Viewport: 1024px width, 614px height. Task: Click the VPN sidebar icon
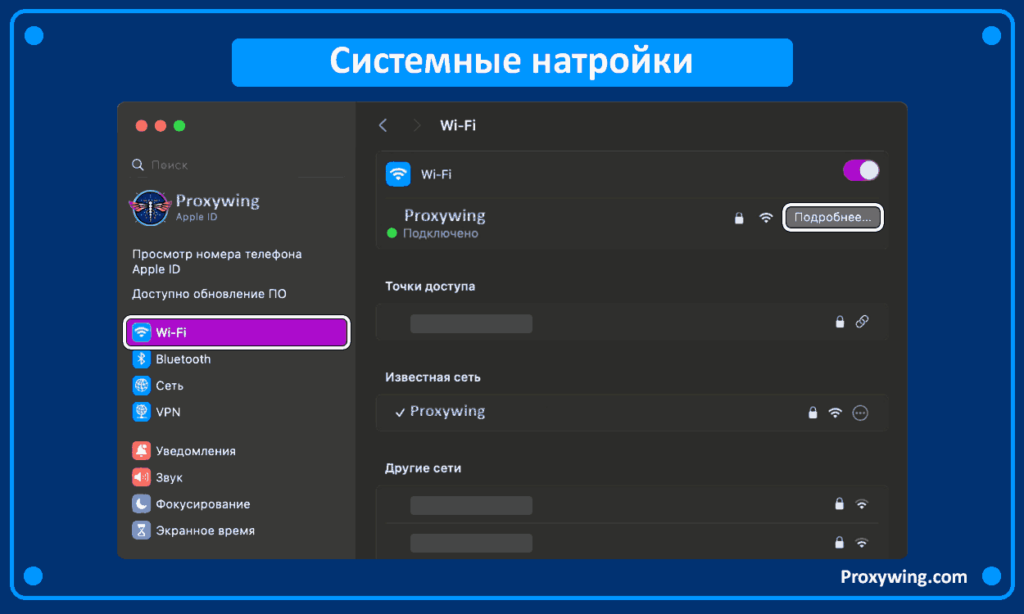pyautogui.click(x=141, y=412)
